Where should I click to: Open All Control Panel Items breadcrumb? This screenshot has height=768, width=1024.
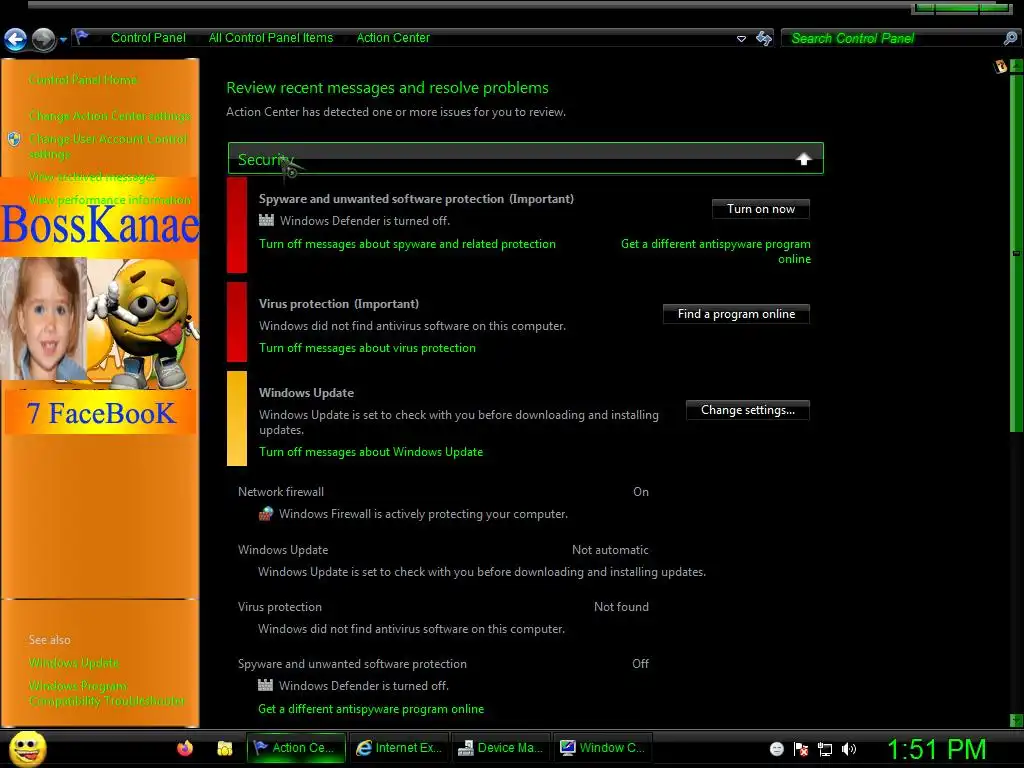click(x=270, y=38)
